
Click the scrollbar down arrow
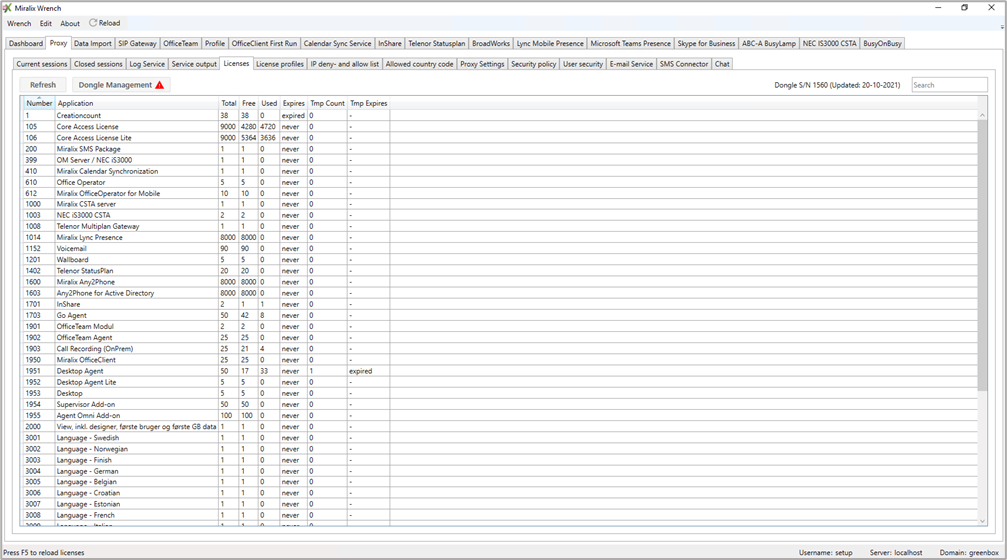click(x=982, y=521)
